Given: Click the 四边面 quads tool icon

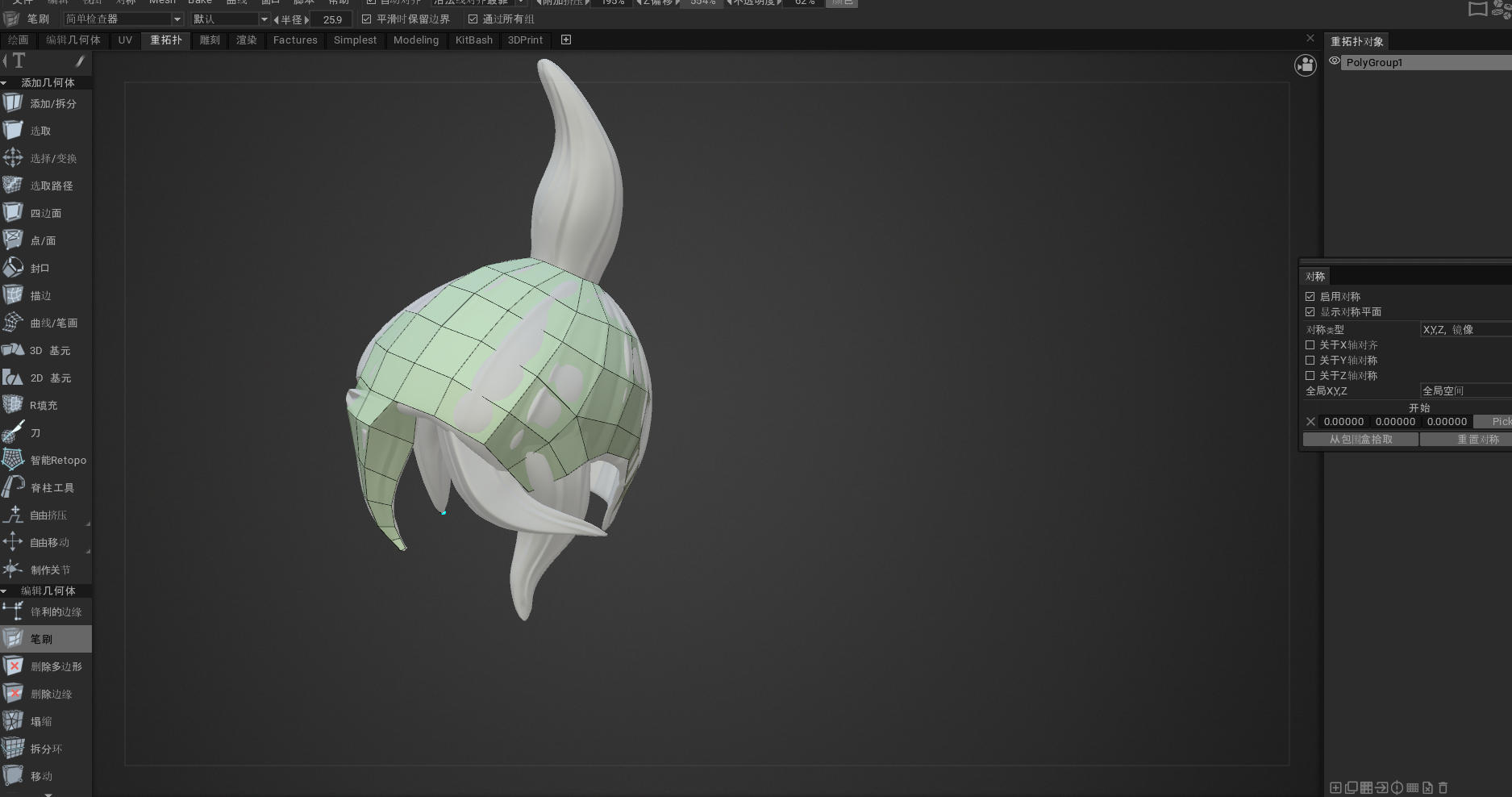Looking at the screenshot, I should [13, 213].
